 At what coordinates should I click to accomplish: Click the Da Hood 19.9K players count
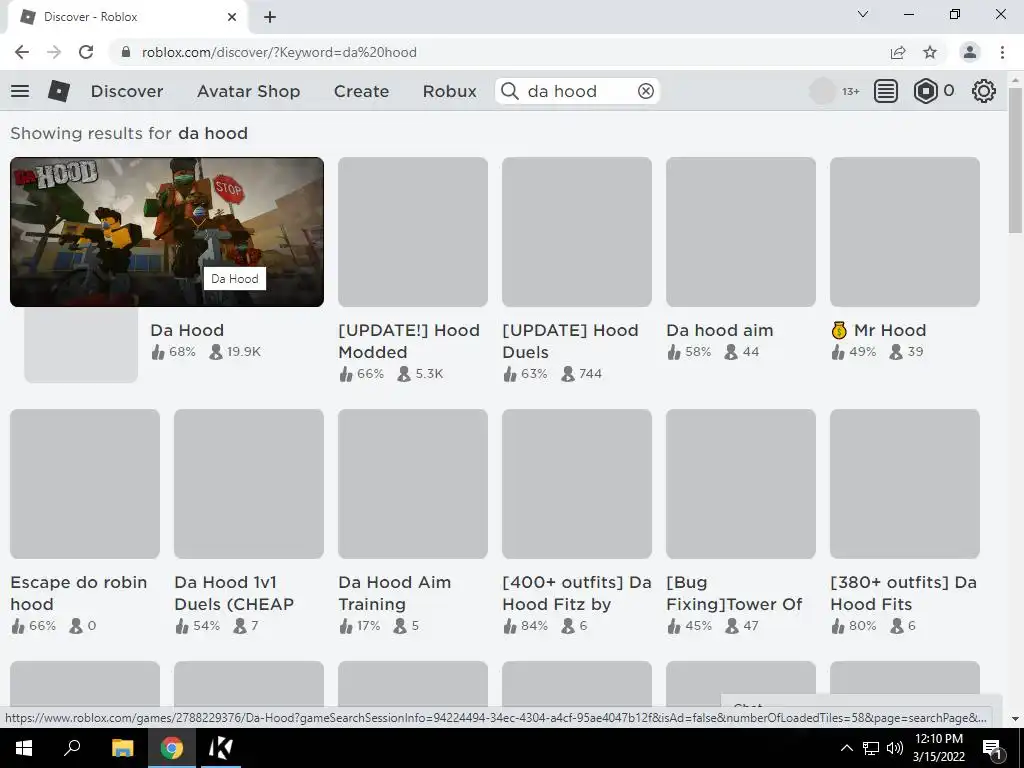click(x=234, y=352)
